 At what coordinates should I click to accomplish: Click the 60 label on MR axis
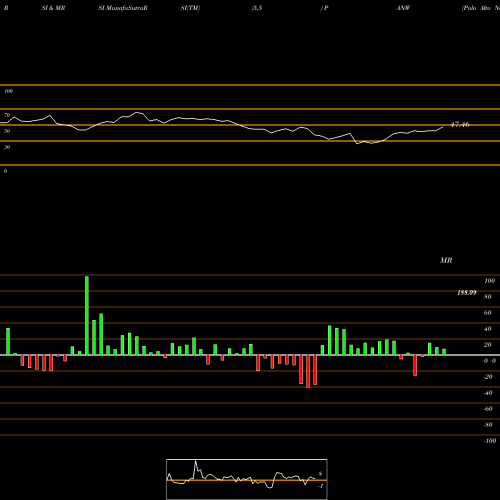[x=488, y=313]
